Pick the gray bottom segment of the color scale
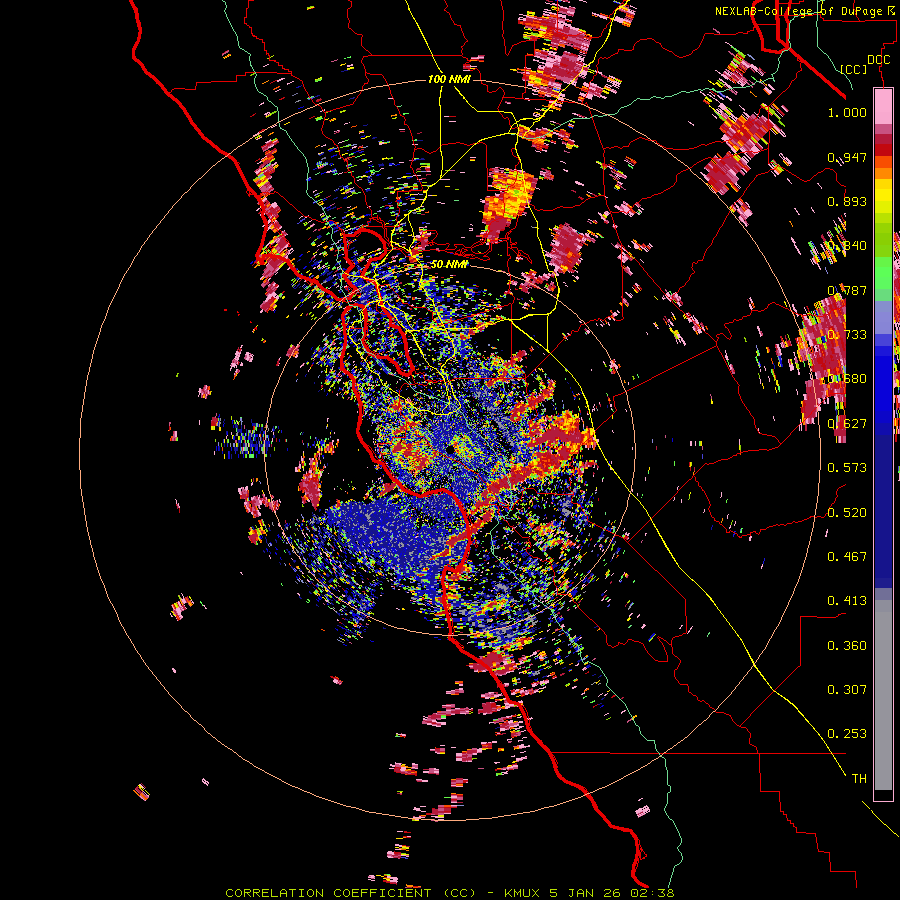The width and height of the screenshot is (900, 900). point(883,695)
